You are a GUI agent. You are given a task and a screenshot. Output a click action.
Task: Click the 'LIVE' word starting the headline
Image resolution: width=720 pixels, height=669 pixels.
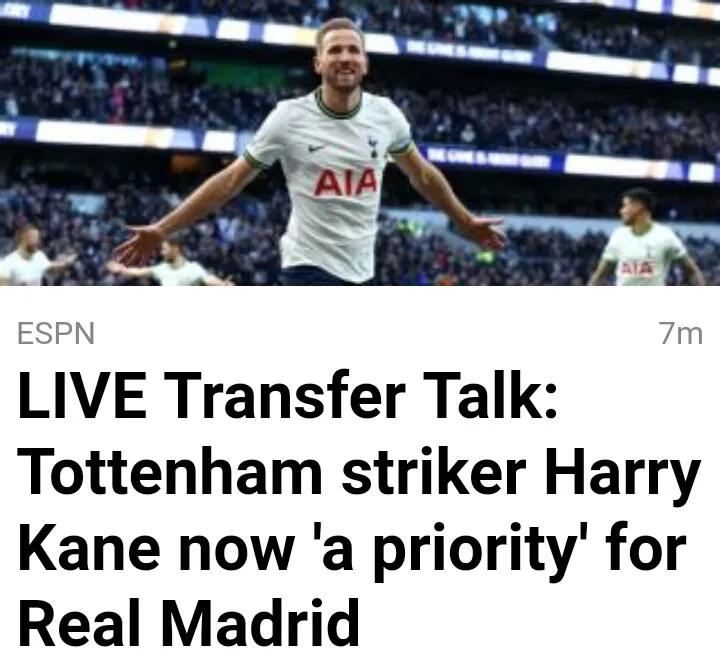(x=83, y=395)
